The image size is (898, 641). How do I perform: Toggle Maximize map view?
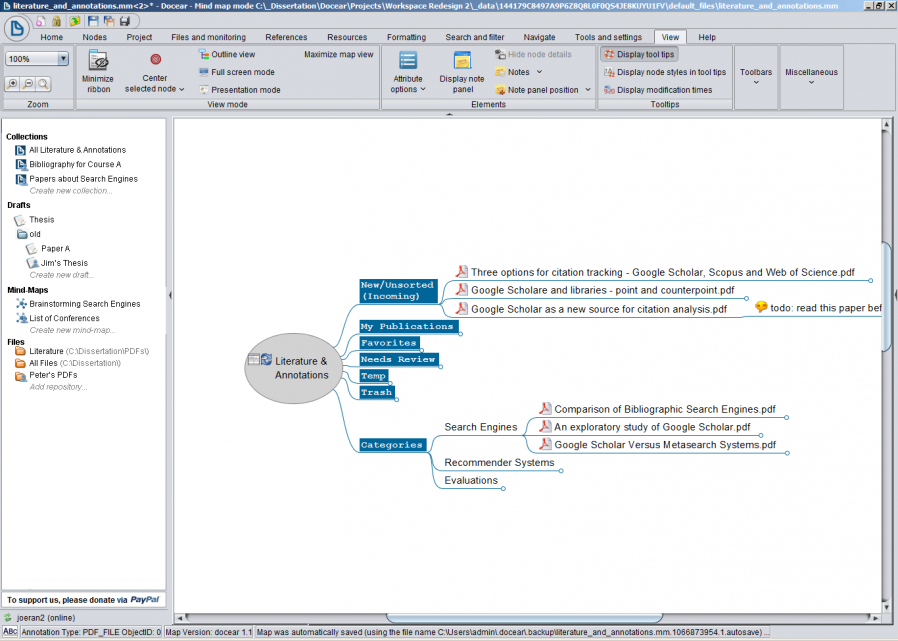pyautogui.click(x=338, y=54)
